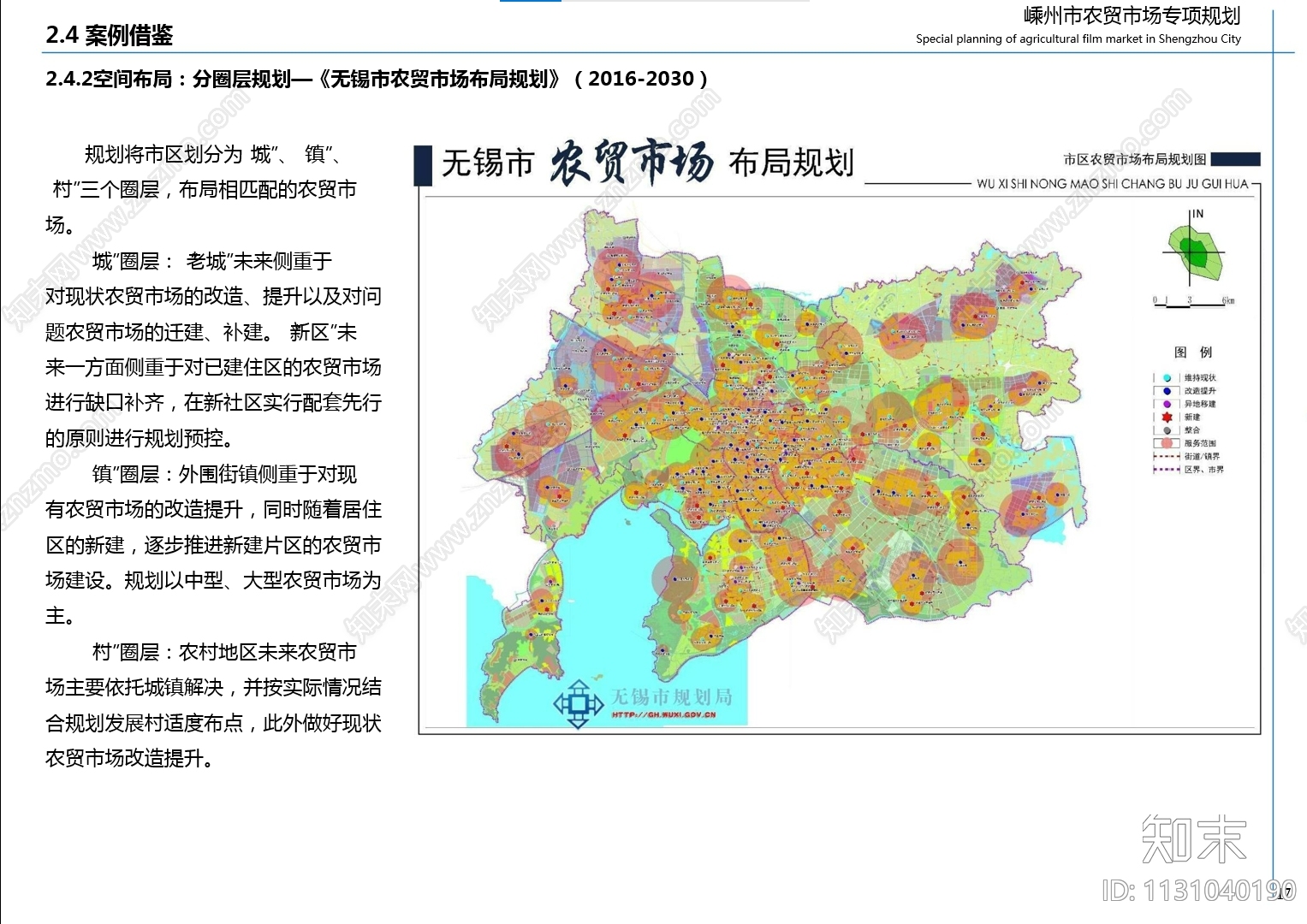Click the line 村"圈层:农村地区未来农贸市
The image size is (1307, 924).
(x=224, y=652)
